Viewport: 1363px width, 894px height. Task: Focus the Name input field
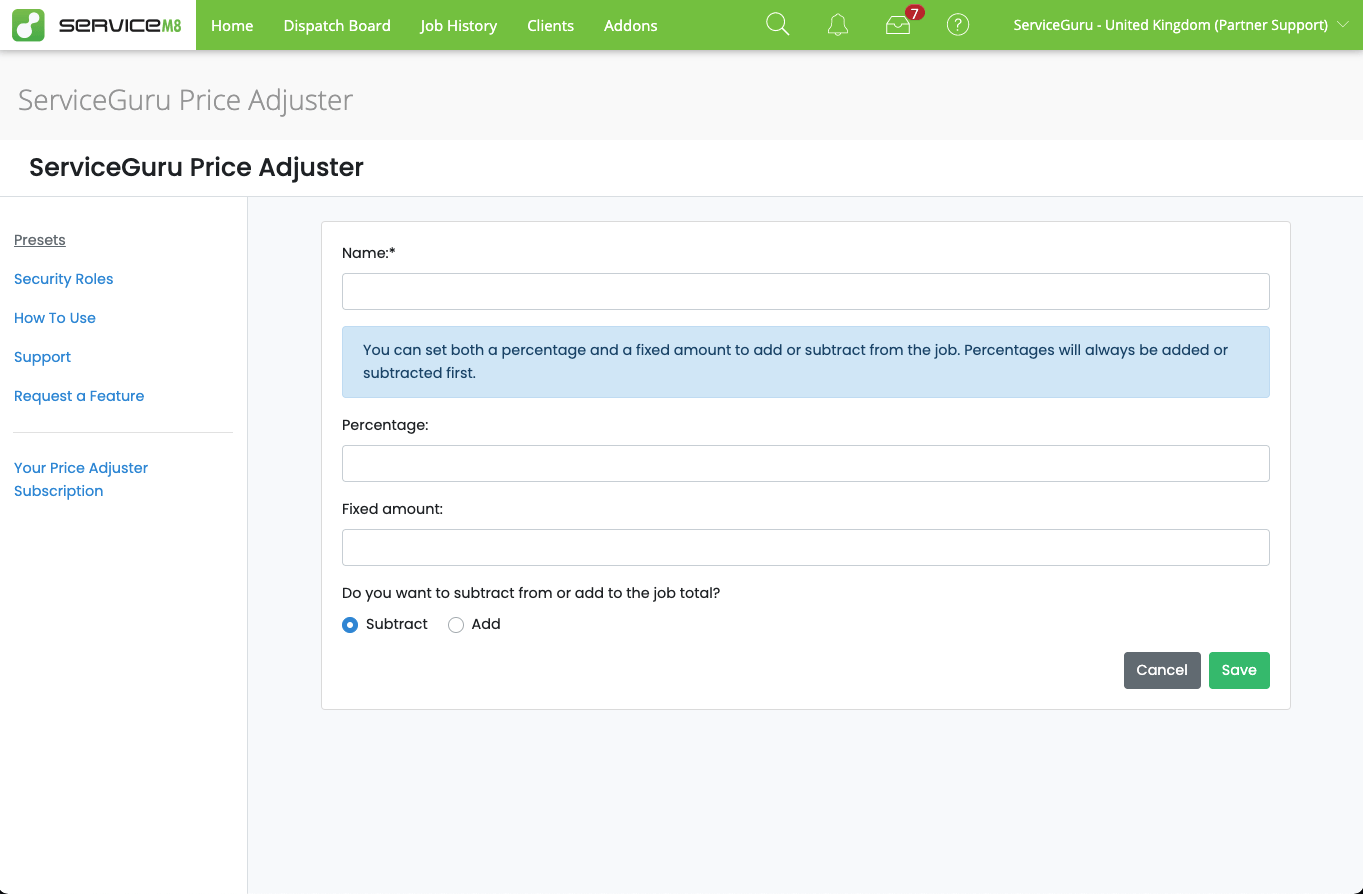click(x=806, y=291)
